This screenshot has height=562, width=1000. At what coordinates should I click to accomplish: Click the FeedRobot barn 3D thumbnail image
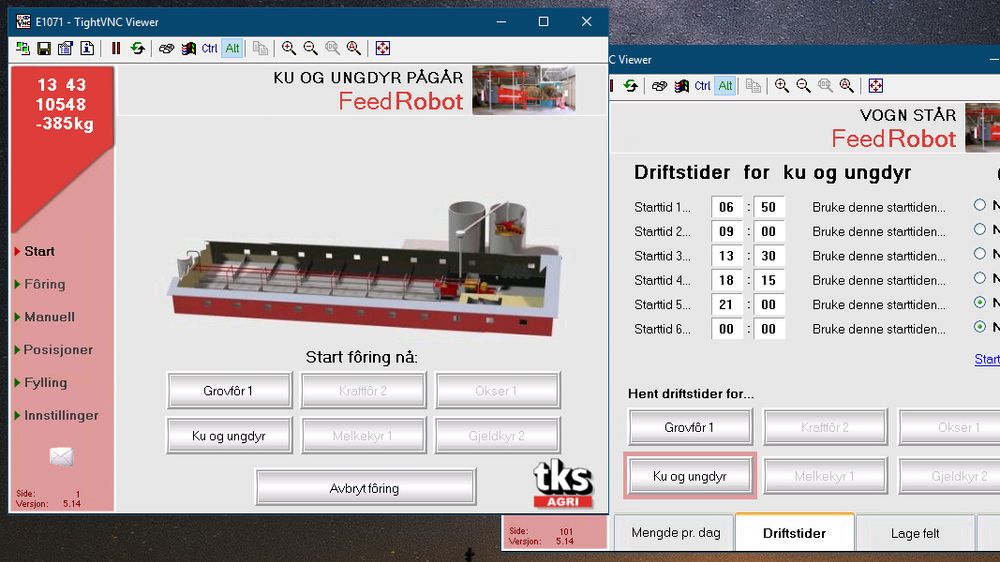tap(364, 268)
